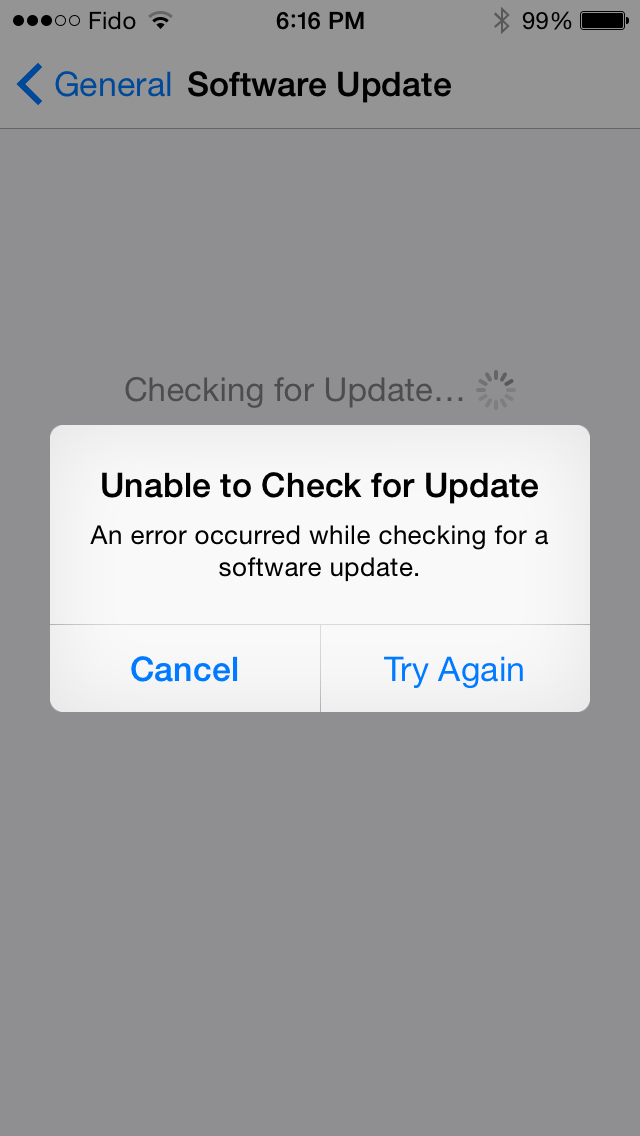Tap the Software Update page title
Screen dimensions: 640x1136
(x=320, y=85)
